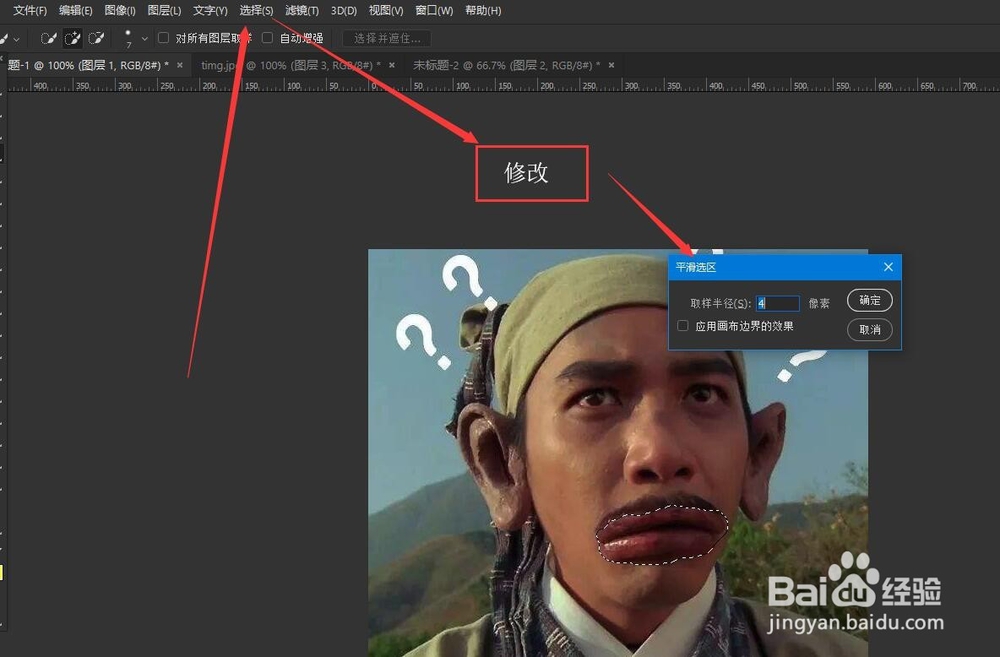Close the timg.jpg document tab

tap(392, 65)
